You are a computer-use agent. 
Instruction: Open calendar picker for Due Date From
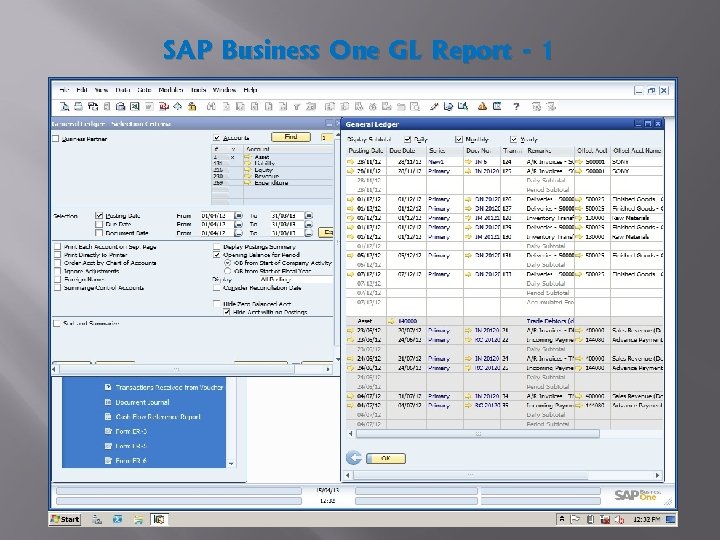(238, 224)
